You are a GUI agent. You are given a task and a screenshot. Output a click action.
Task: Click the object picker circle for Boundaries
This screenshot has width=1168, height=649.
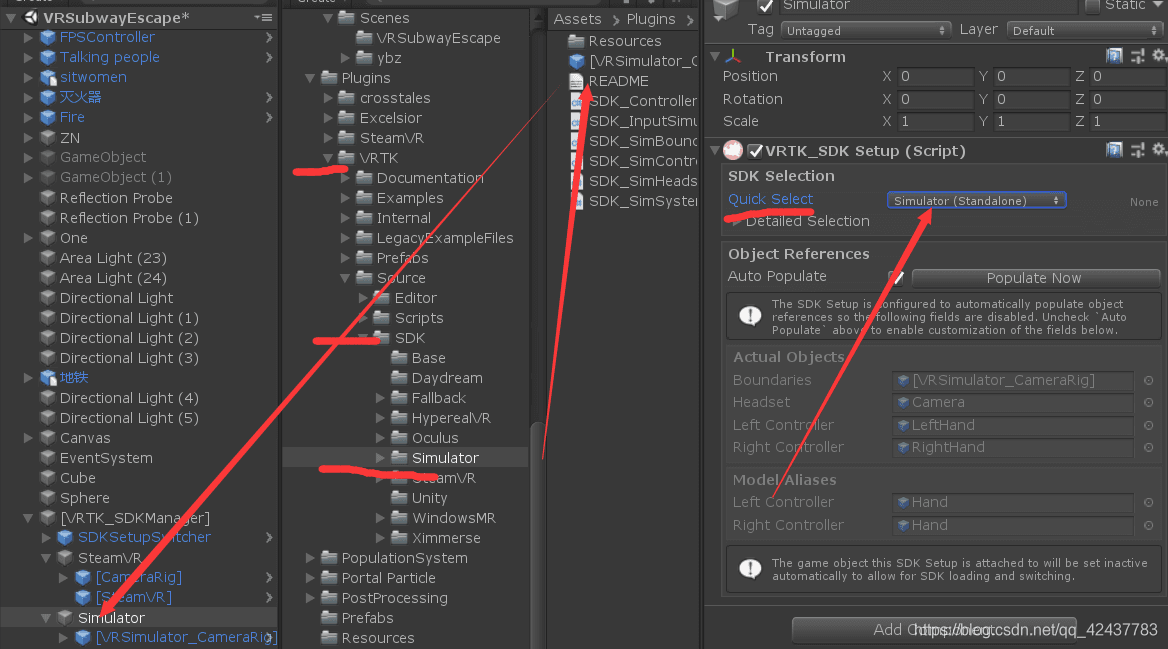tap(1149, 381)
